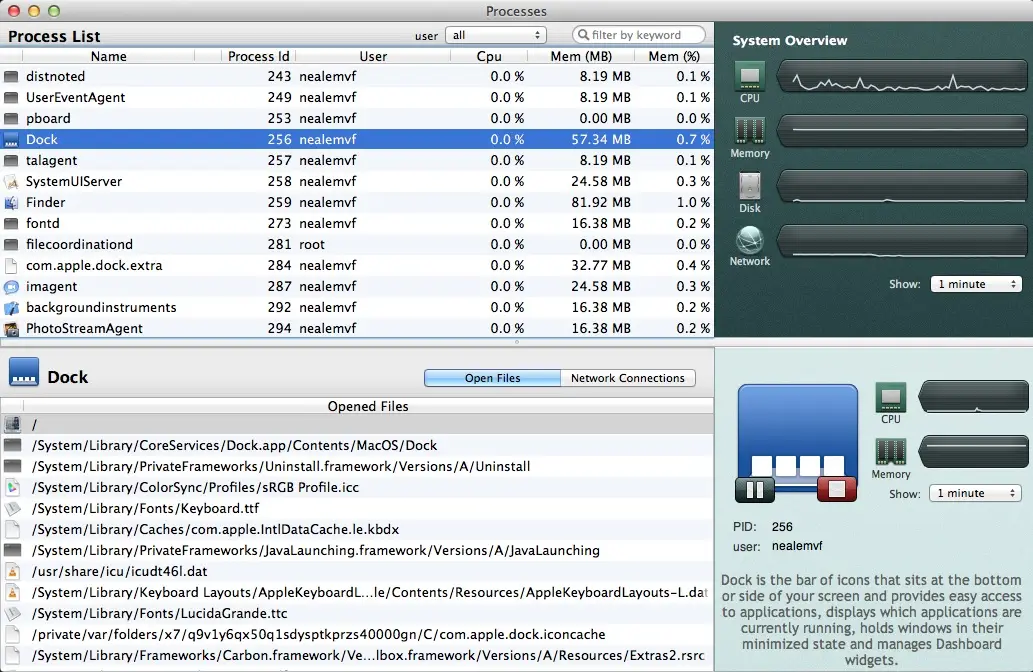Sort by the Cpu column header

coord(489,57)
